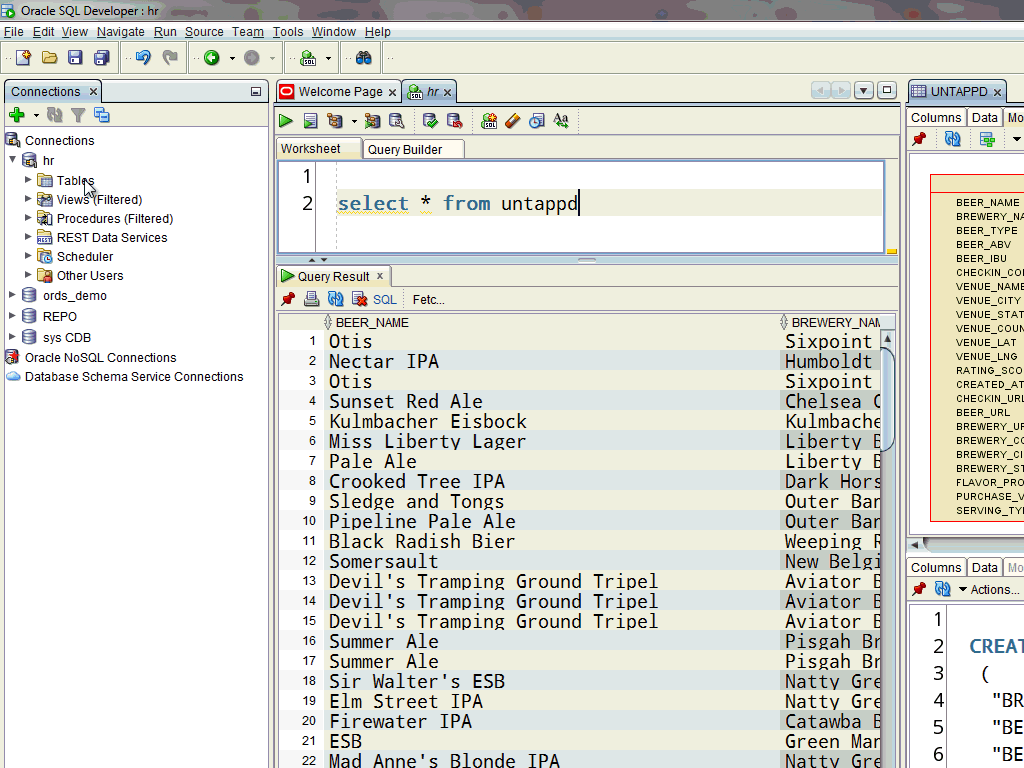This screenshot has height=768, width=1024.
Task: Expand the Views (Filtered) node
Action: click(x=28, y=199)
